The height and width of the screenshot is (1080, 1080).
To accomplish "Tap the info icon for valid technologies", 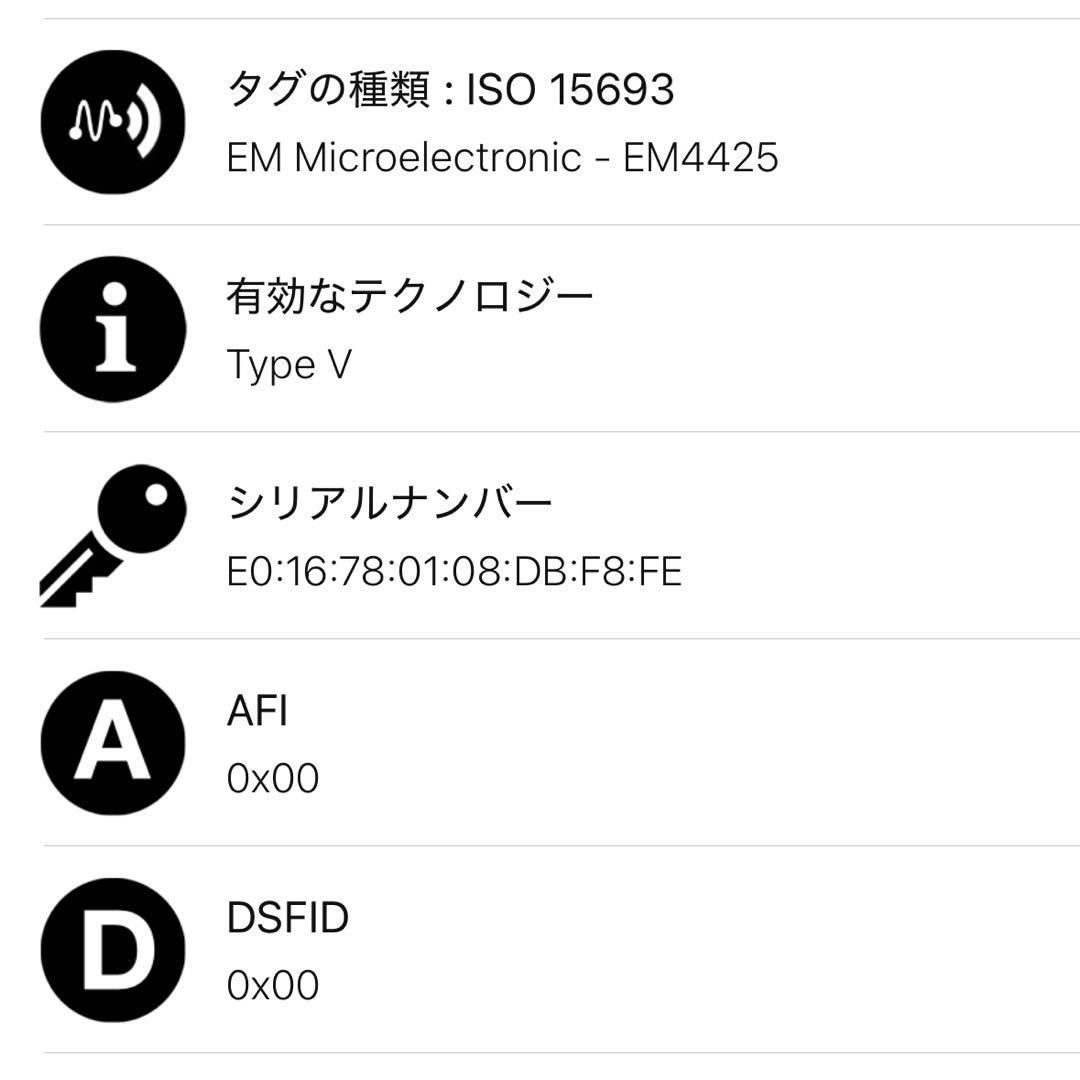I will (113, 329).
